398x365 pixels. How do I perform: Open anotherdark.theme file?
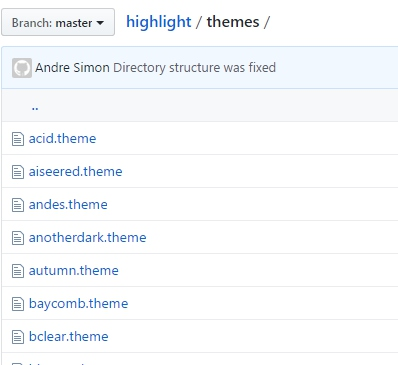click(87, 237)
